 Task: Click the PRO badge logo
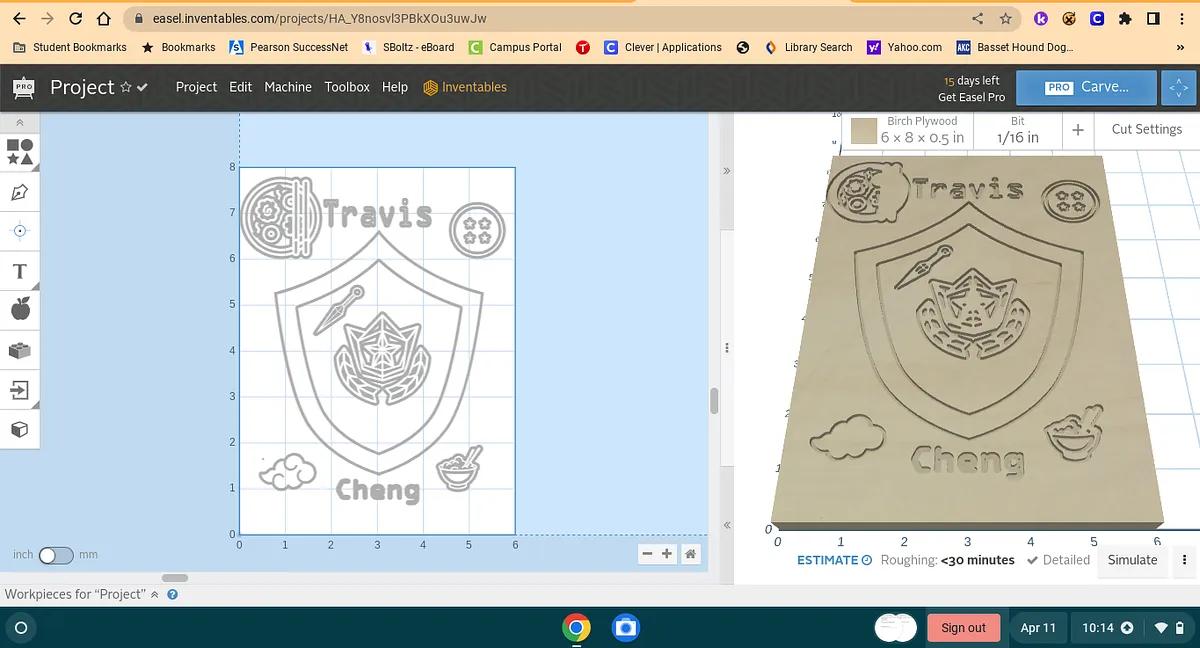click(x=24, y=88)
